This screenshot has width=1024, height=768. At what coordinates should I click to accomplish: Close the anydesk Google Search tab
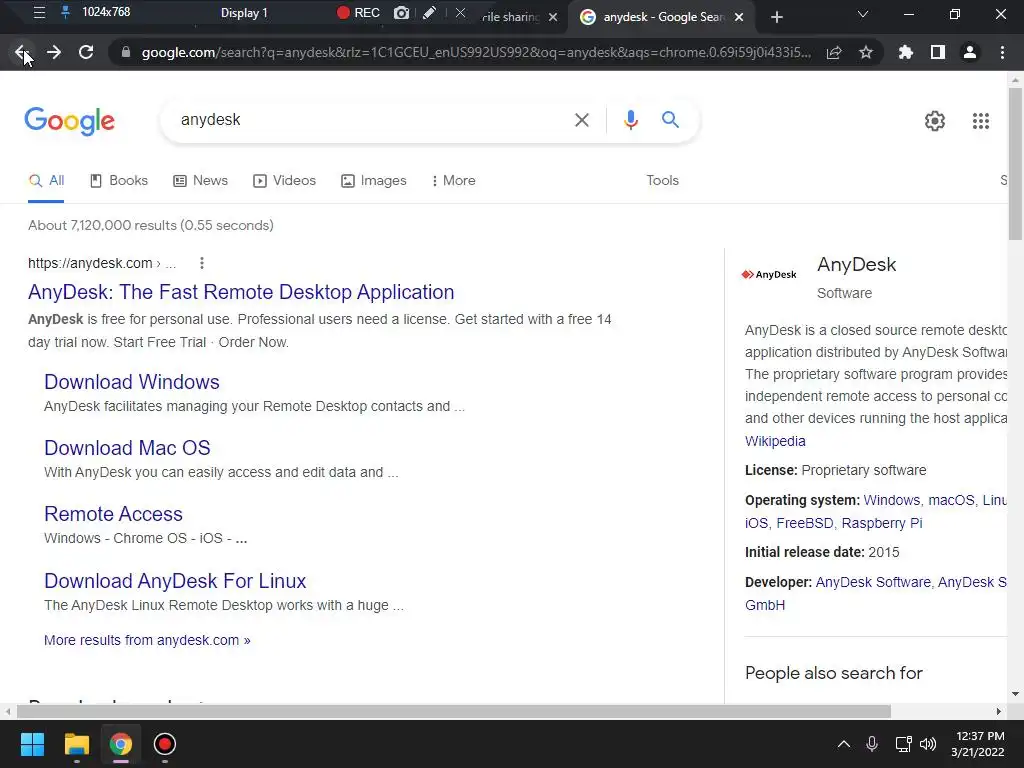coord(739,17)
